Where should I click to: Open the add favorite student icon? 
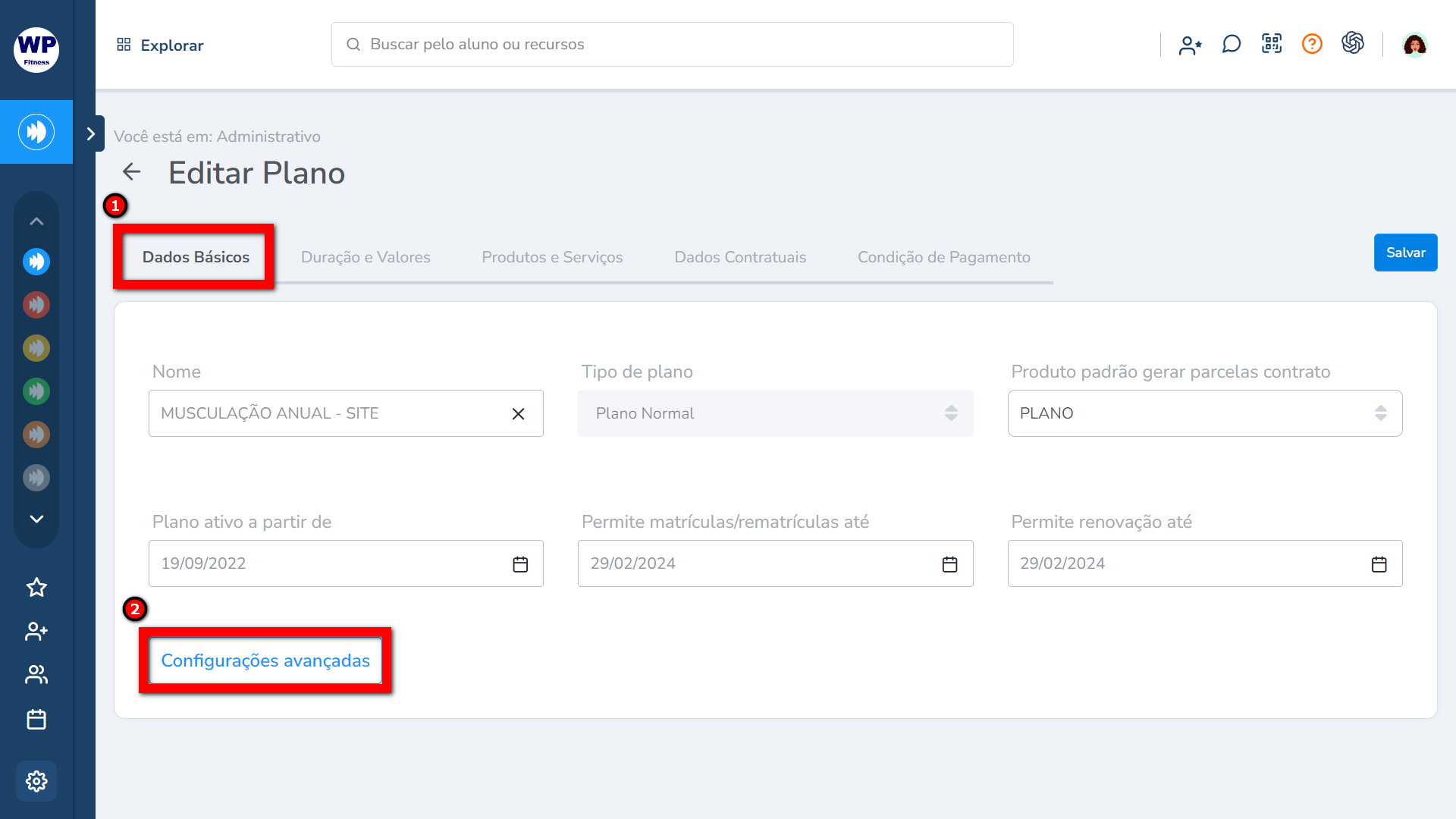[x=1190, y=45]
